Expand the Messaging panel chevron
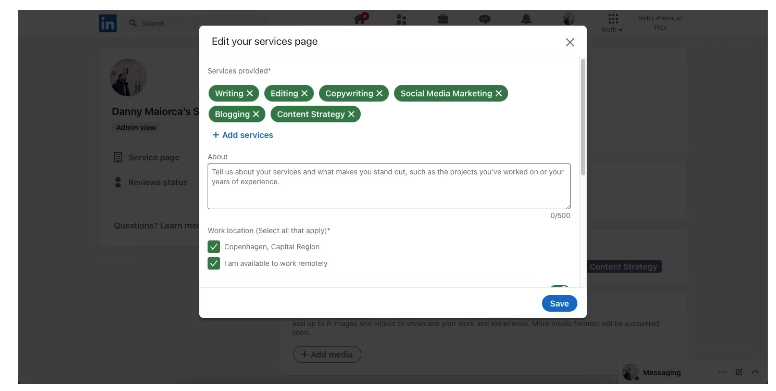The height and width of the screenshot is (391, 776). (755, 372)
